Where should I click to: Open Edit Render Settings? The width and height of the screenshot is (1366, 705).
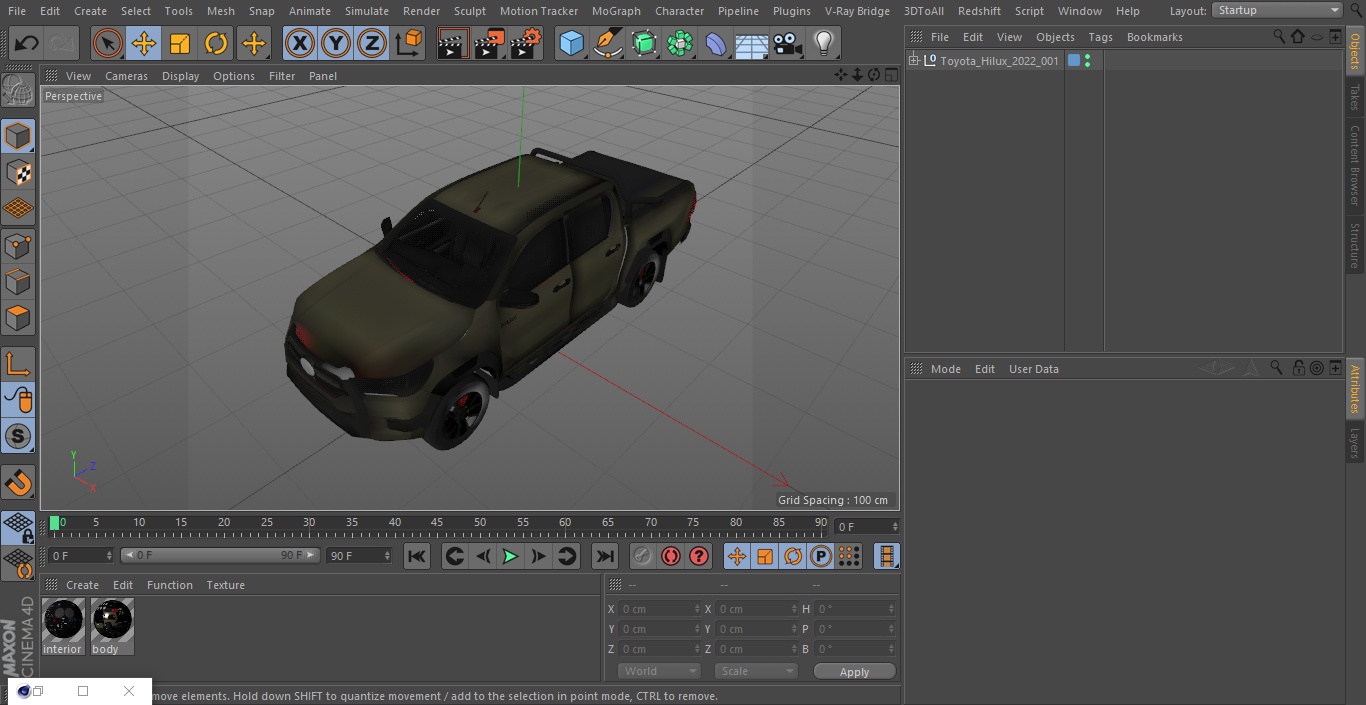526,44
